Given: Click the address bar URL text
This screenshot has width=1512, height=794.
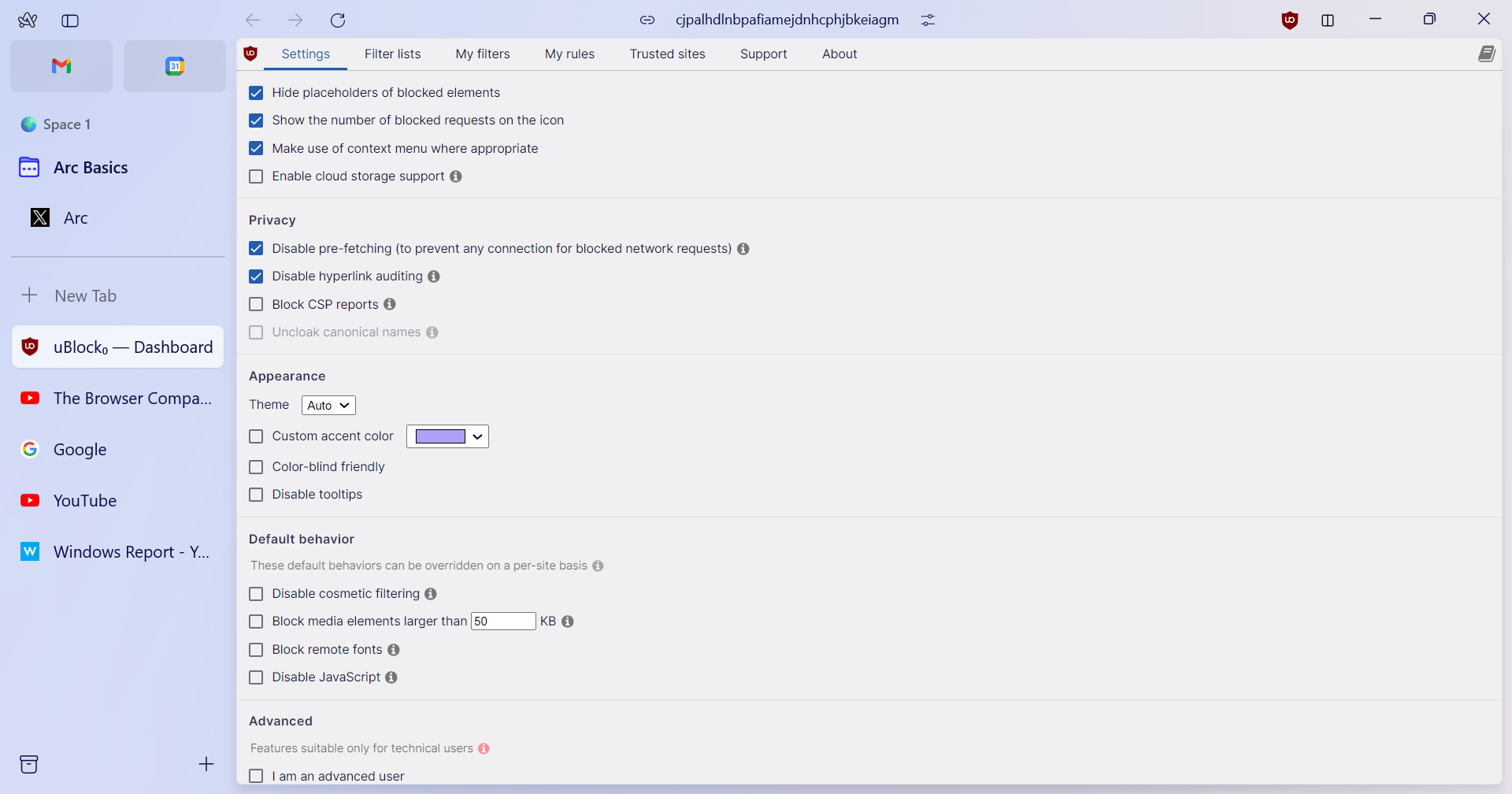Looking at the screenshot, I should click(787, 20).
